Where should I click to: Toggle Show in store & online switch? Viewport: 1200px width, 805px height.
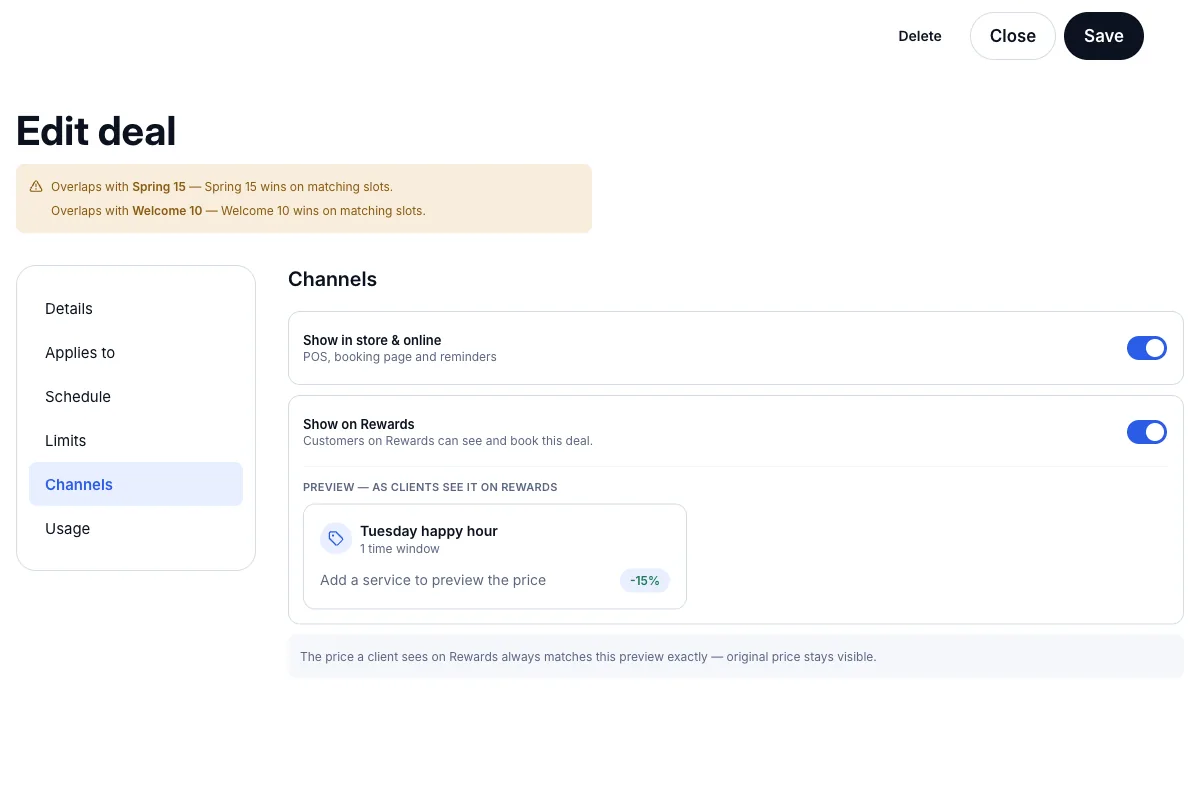click(1147, 348)
